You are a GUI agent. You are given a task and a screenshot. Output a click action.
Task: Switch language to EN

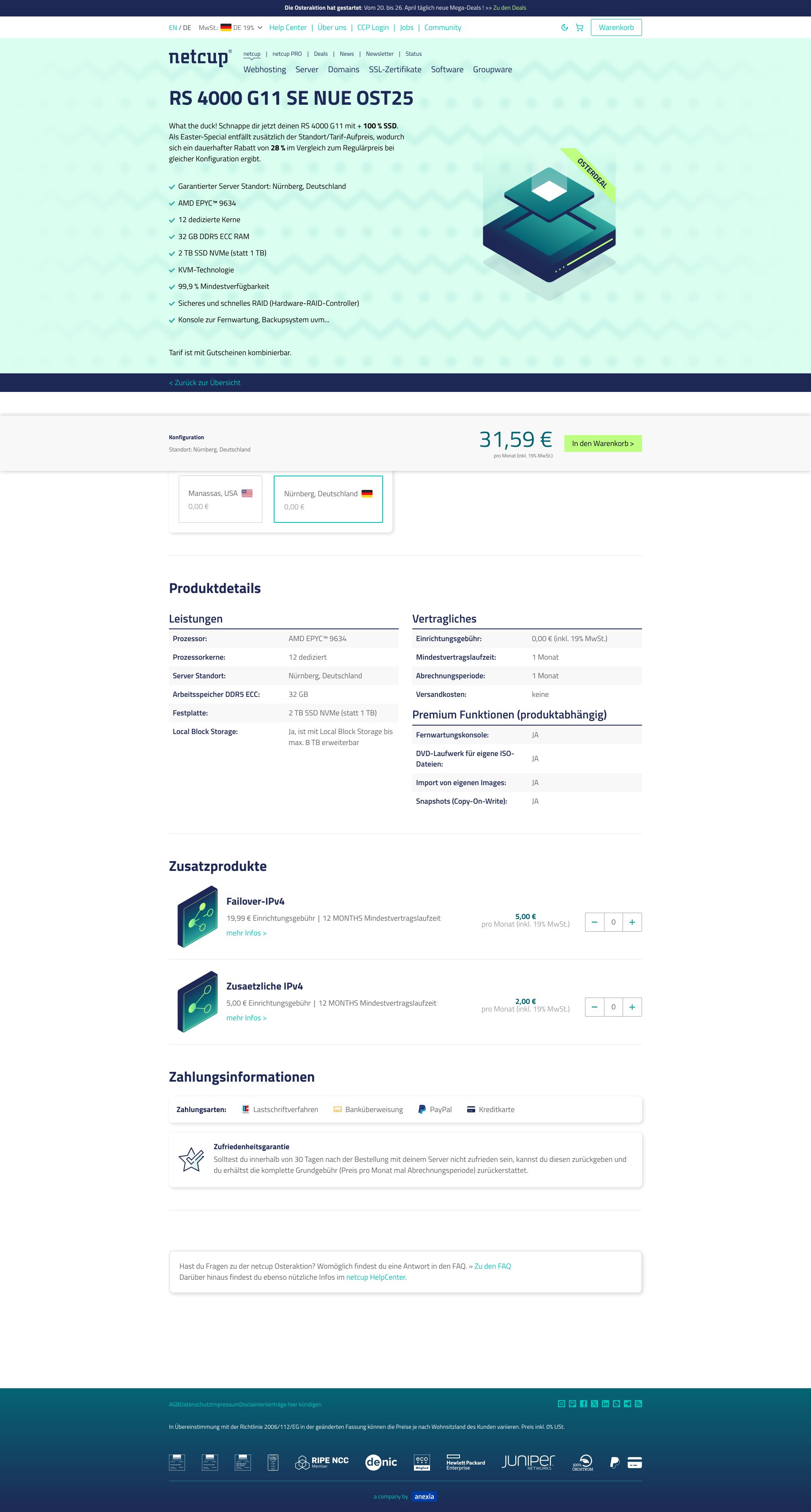pos(172,27)
